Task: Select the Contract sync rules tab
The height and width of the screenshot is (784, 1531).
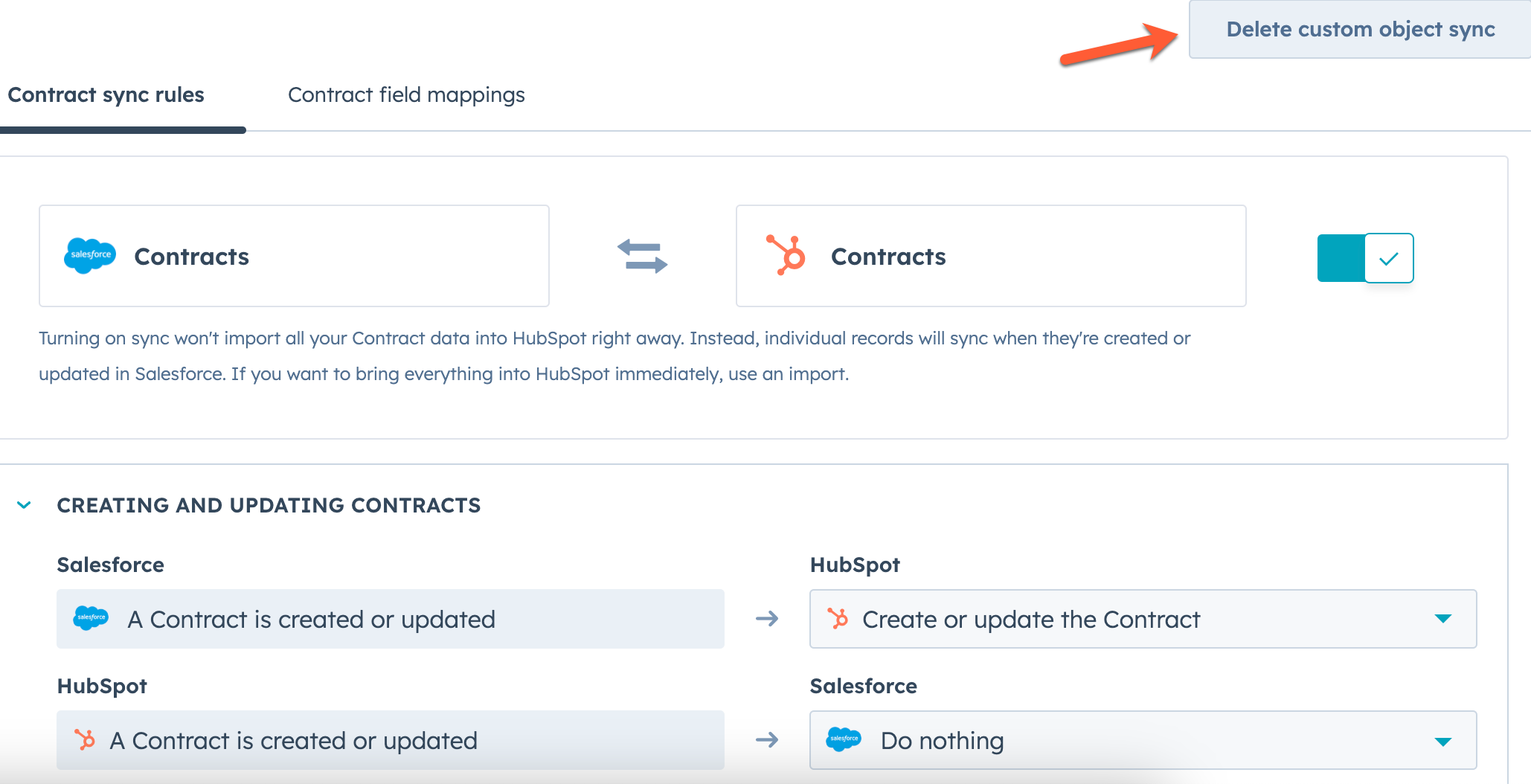Action: (105, 94)
